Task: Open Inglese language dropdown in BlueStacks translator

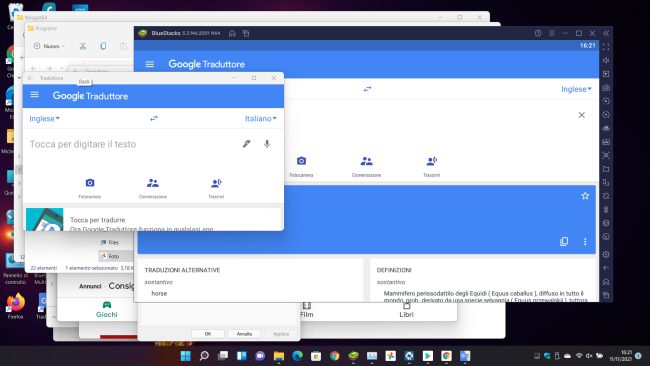Action: [x=576, y=89]
